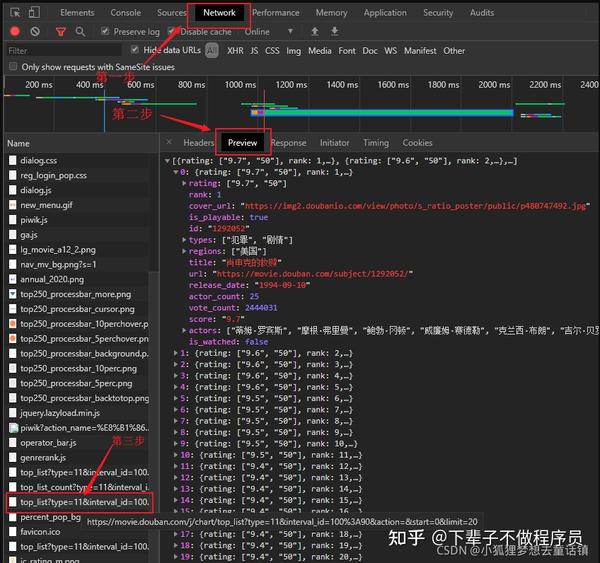The width and height of the screenshot is (600, 563).
Task: Toggle the network filter funnel icon
Action: pyautogui.click(x=60, y=32)
